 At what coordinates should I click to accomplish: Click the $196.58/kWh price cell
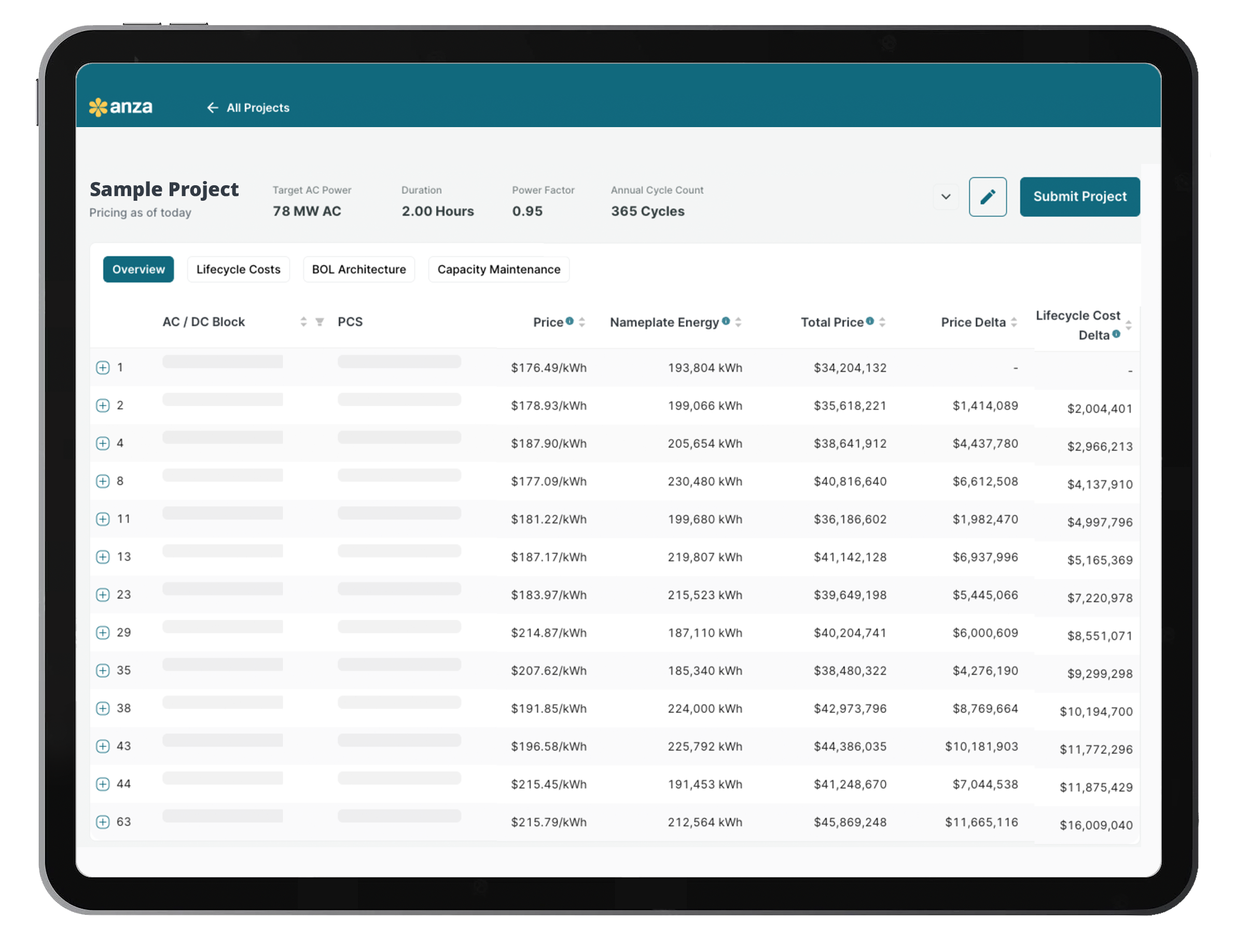tap(548, 747)
